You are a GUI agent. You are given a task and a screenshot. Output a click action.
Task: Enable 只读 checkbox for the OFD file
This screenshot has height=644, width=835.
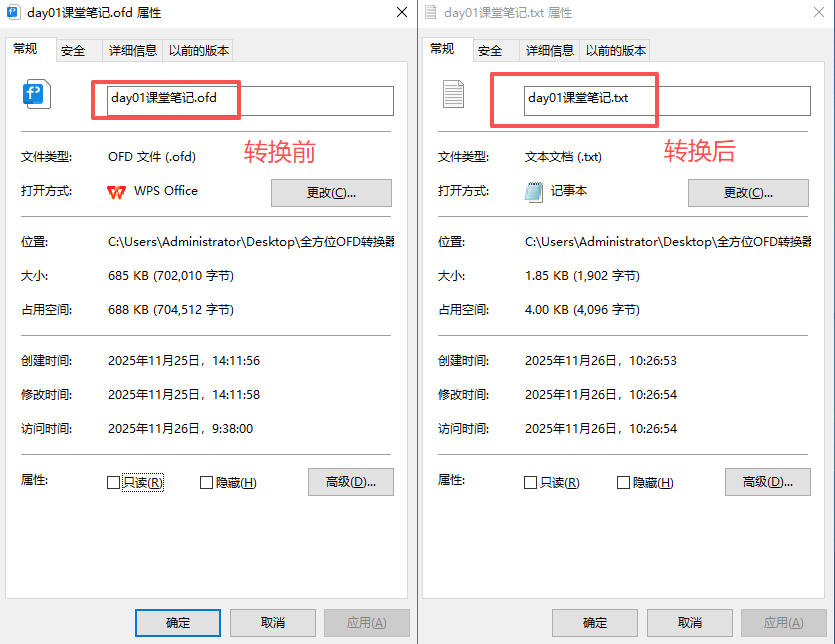coord(113,483)
